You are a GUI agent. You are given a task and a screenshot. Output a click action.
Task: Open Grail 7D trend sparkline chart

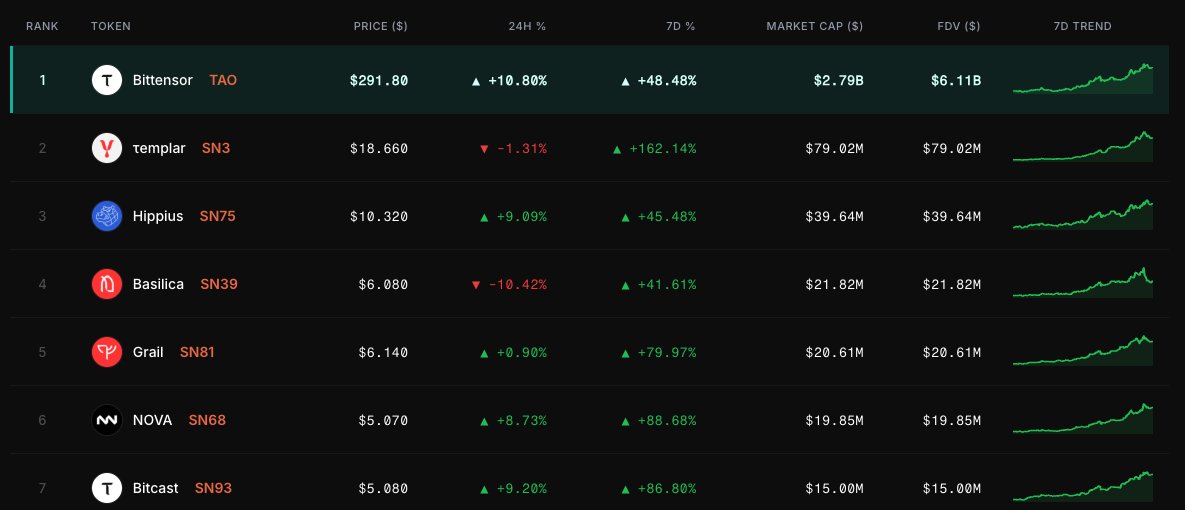pyautogui.click(x=1083, y=351)
